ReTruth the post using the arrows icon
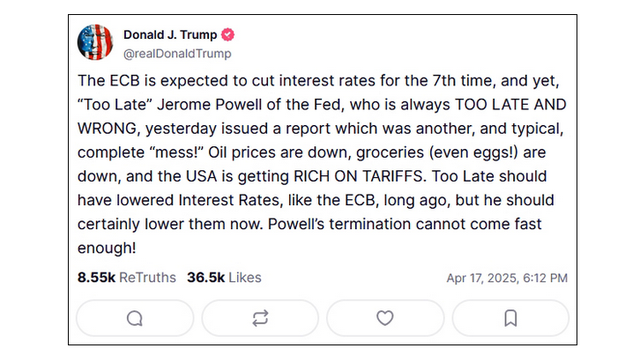This screenshot has width=640, height=363. point(260,318)
